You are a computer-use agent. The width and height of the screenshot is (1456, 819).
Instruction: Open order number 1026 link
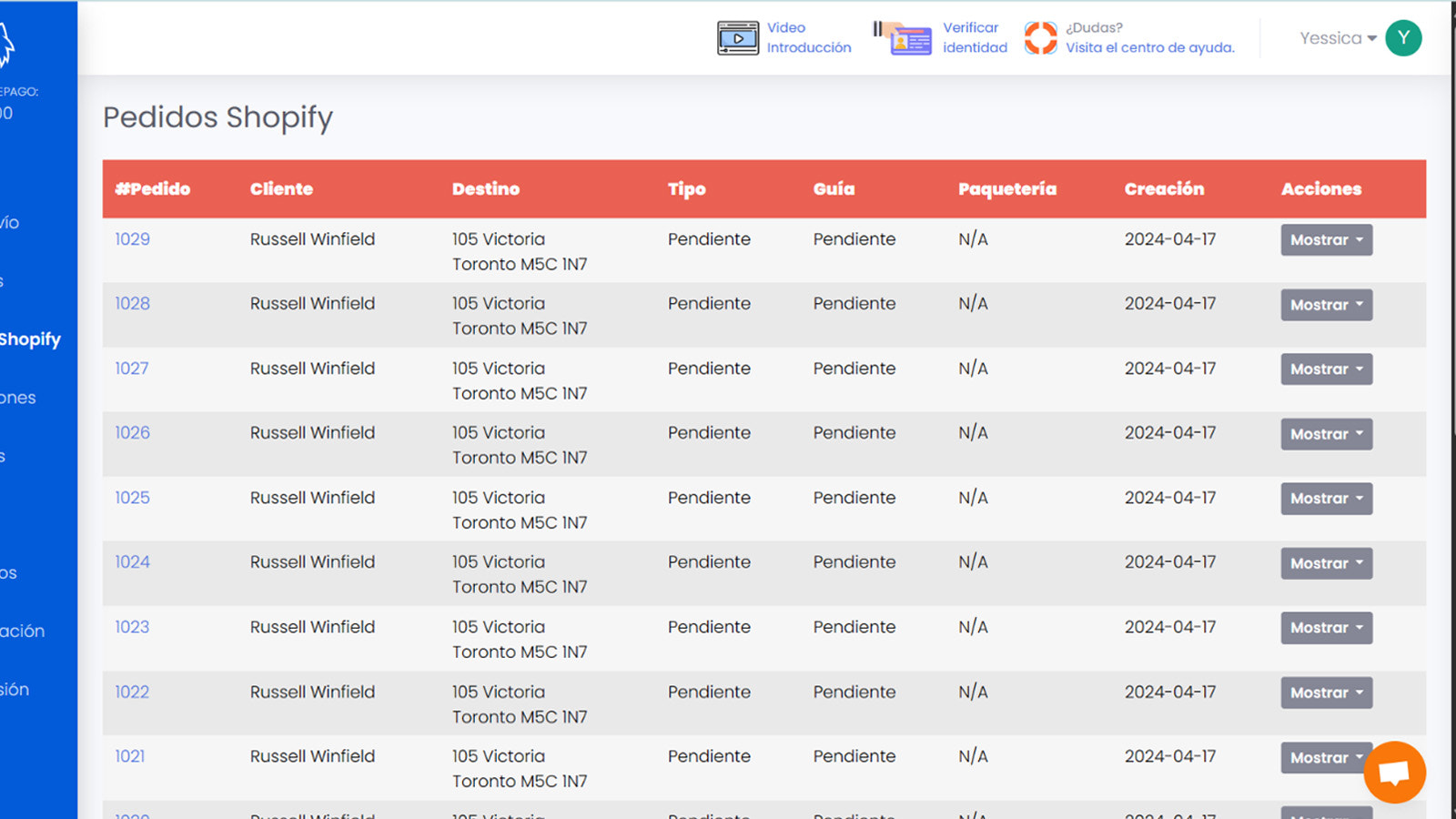(132, 433)
